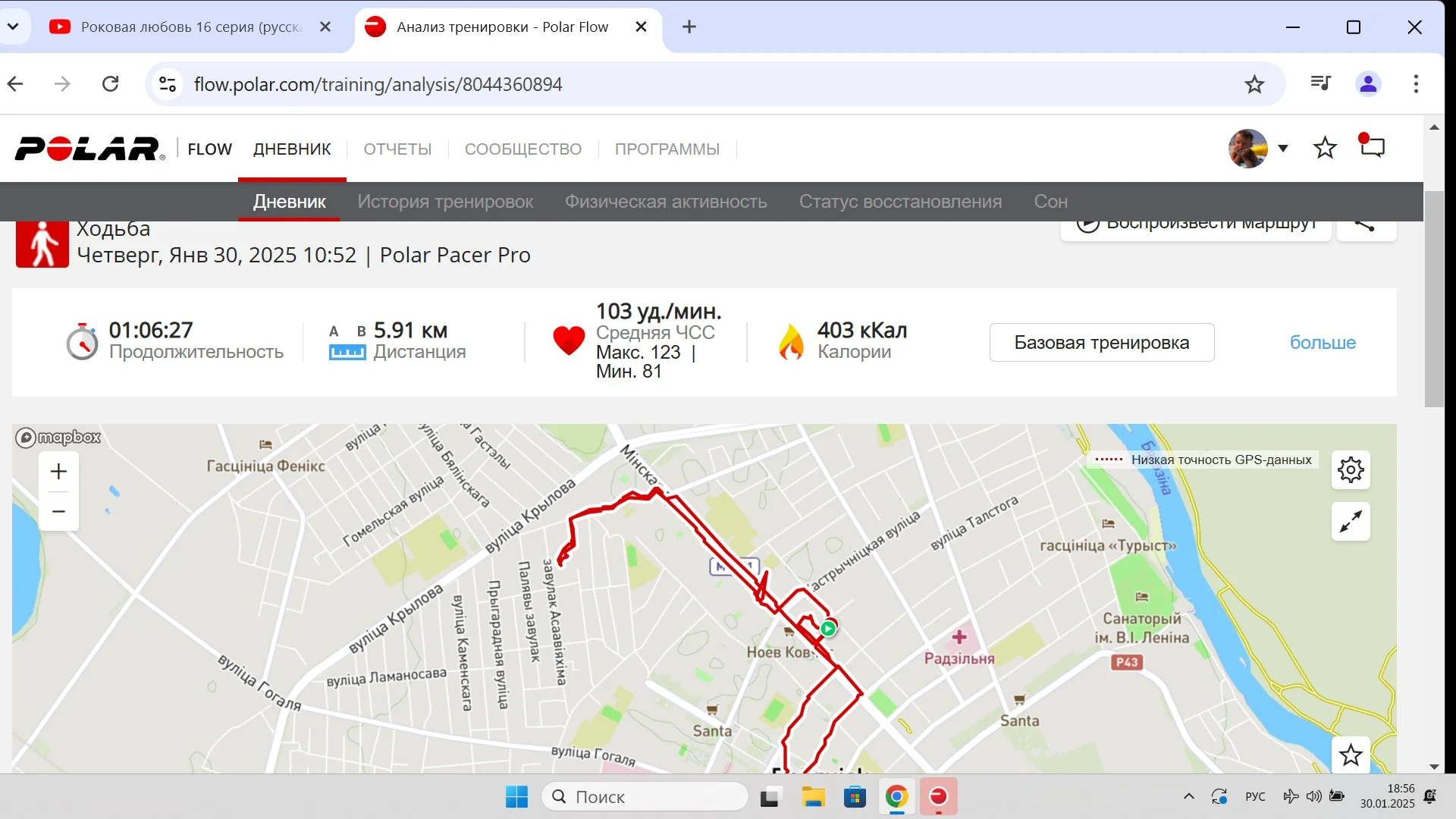Viewport: 1456px width, 819px height.
Task: Click the page vertical scrollbar thumb
Action: pyautogui.click(x=1434, y=299)
